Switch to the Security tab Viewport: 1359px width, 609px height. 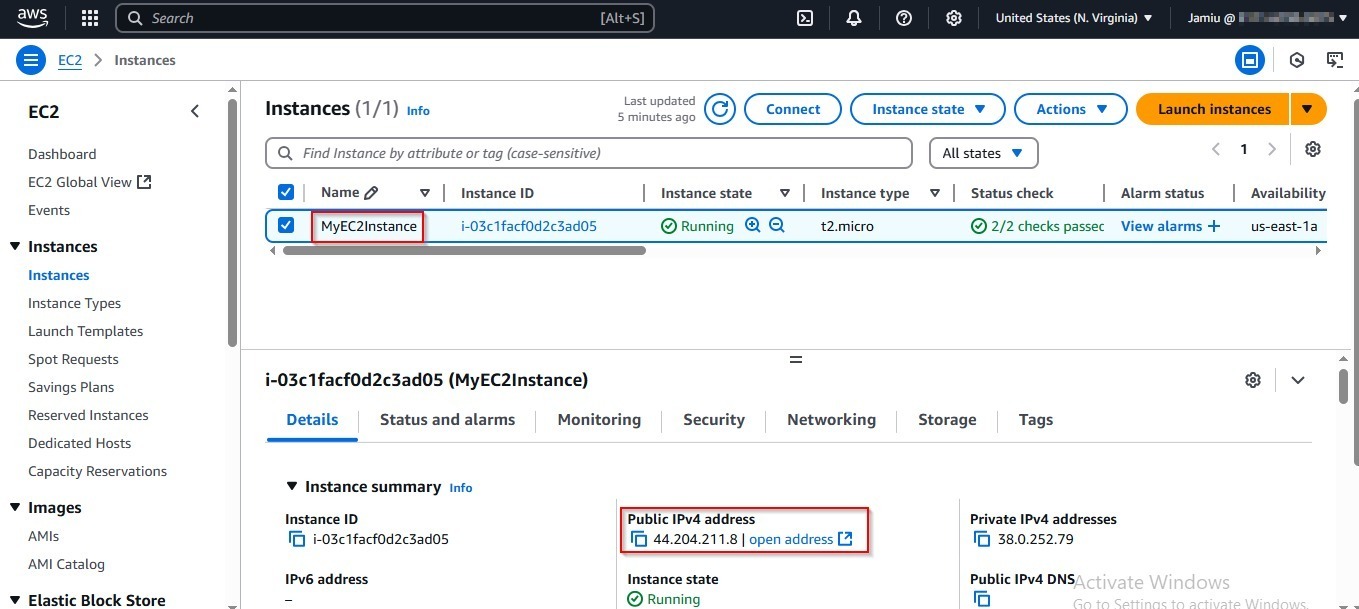tap(714, 420)
